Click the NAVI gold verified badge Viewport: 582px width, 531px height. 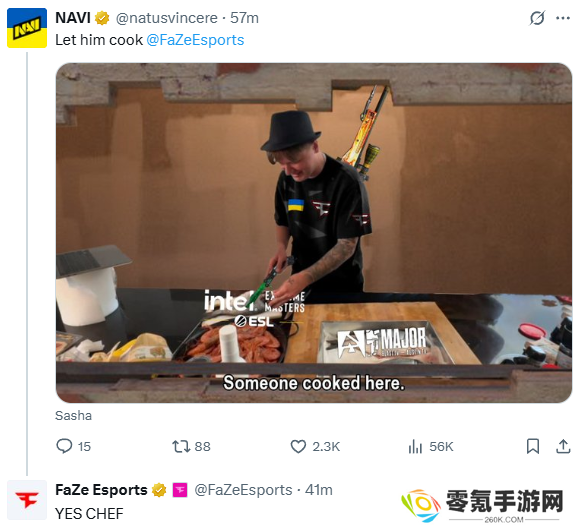click(102, 18)
